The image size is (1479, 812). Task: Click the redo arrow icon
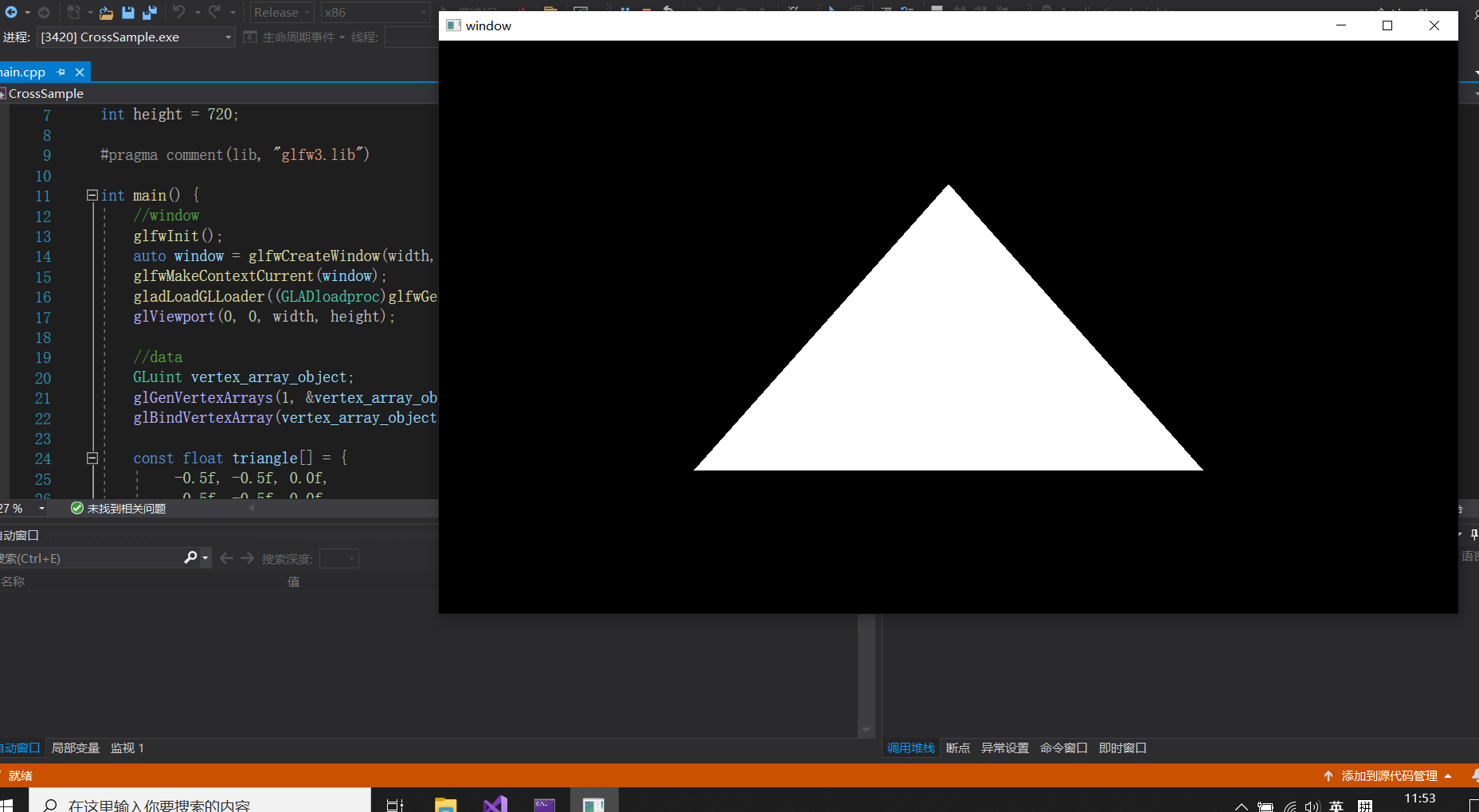(214, 12)
